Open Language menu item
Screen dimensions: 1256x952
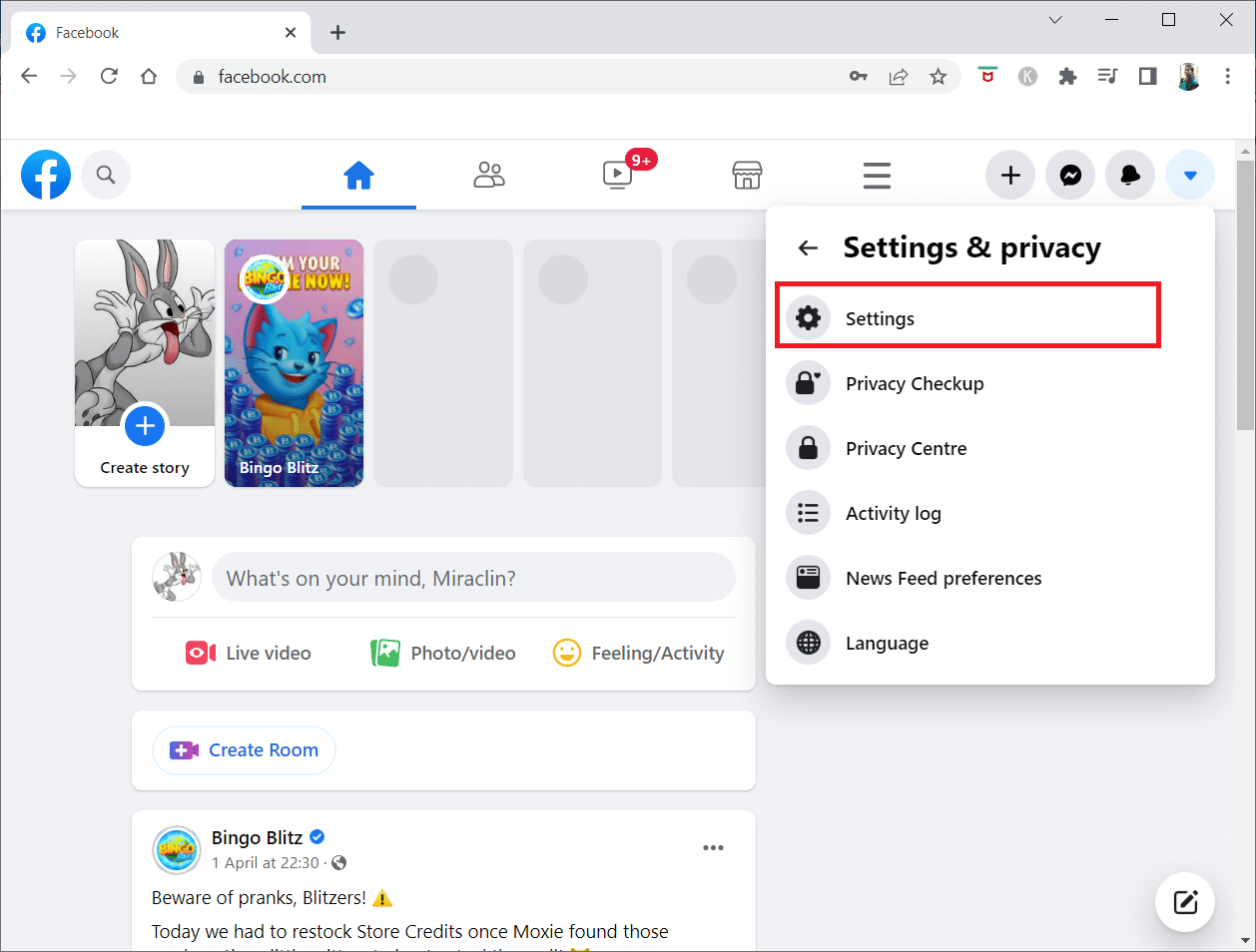pyautogui.click(x=990, y=643)
